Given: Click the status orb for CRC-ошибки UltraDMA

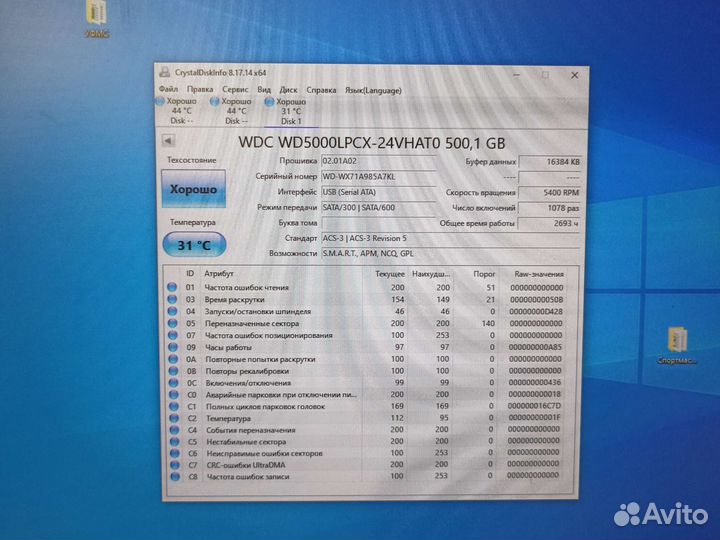Looking at the screenshot, I should [171, 465].
